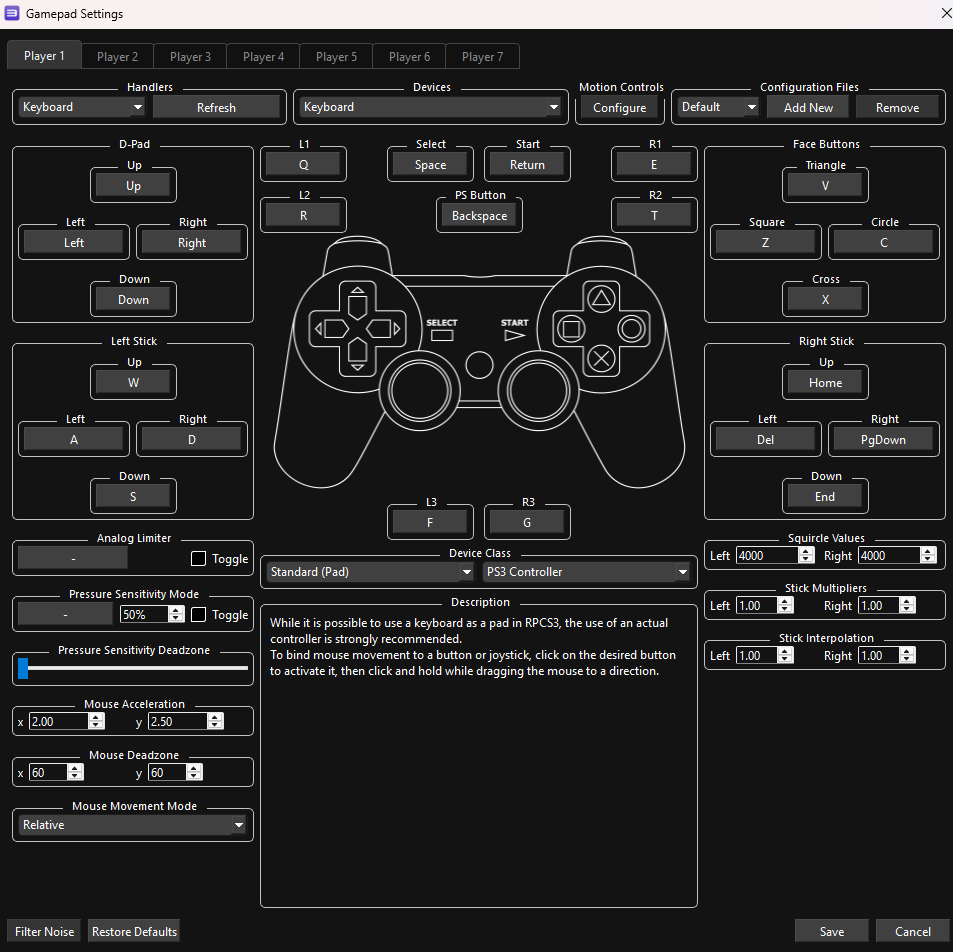Go to the Player 6 tab
953x952 pixels.
(x=409, y=57)
